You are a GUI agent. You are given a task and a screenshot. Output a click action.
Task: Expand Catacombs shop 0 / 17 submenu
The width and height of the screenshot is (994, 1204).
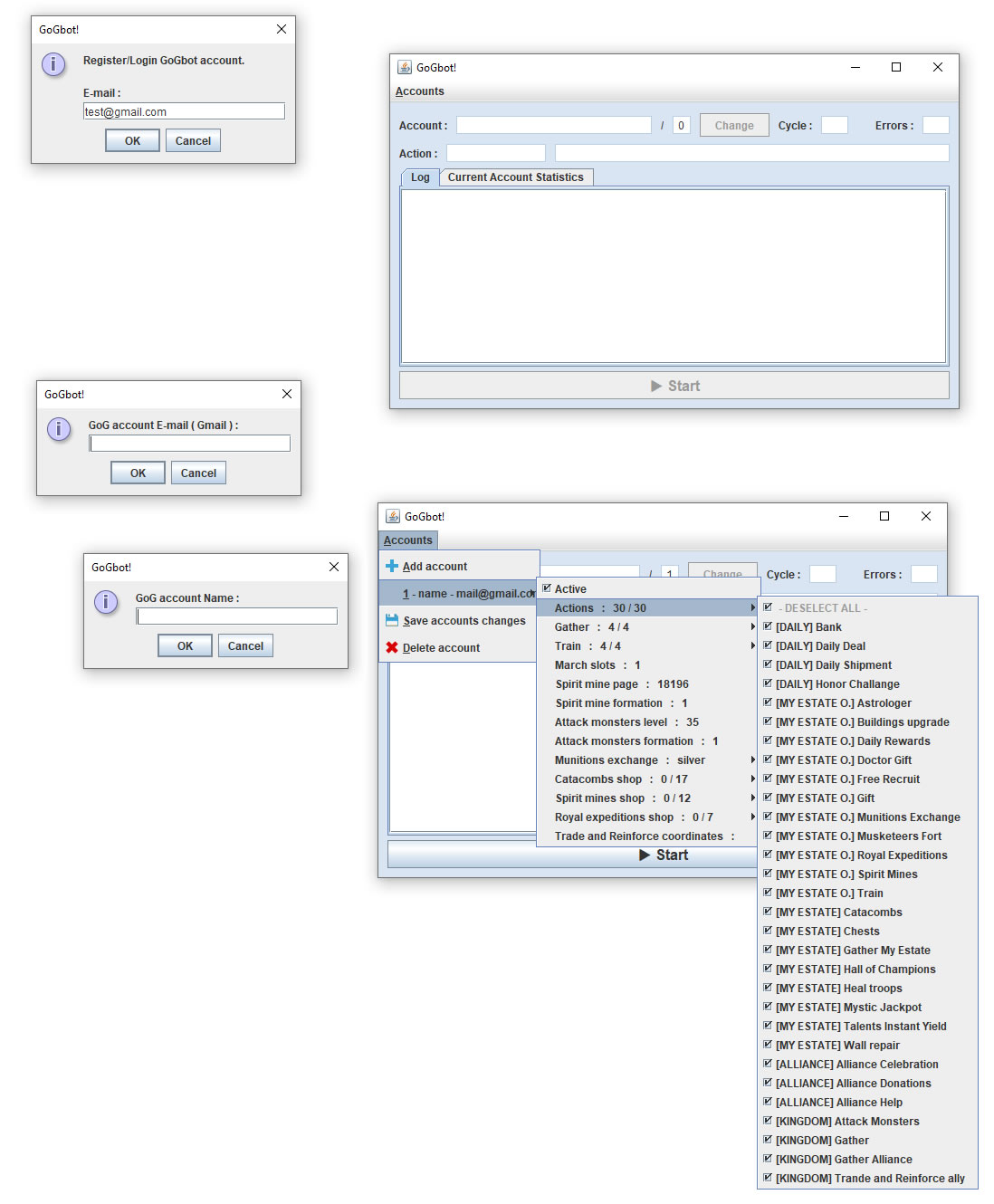[x=647, y=779]
